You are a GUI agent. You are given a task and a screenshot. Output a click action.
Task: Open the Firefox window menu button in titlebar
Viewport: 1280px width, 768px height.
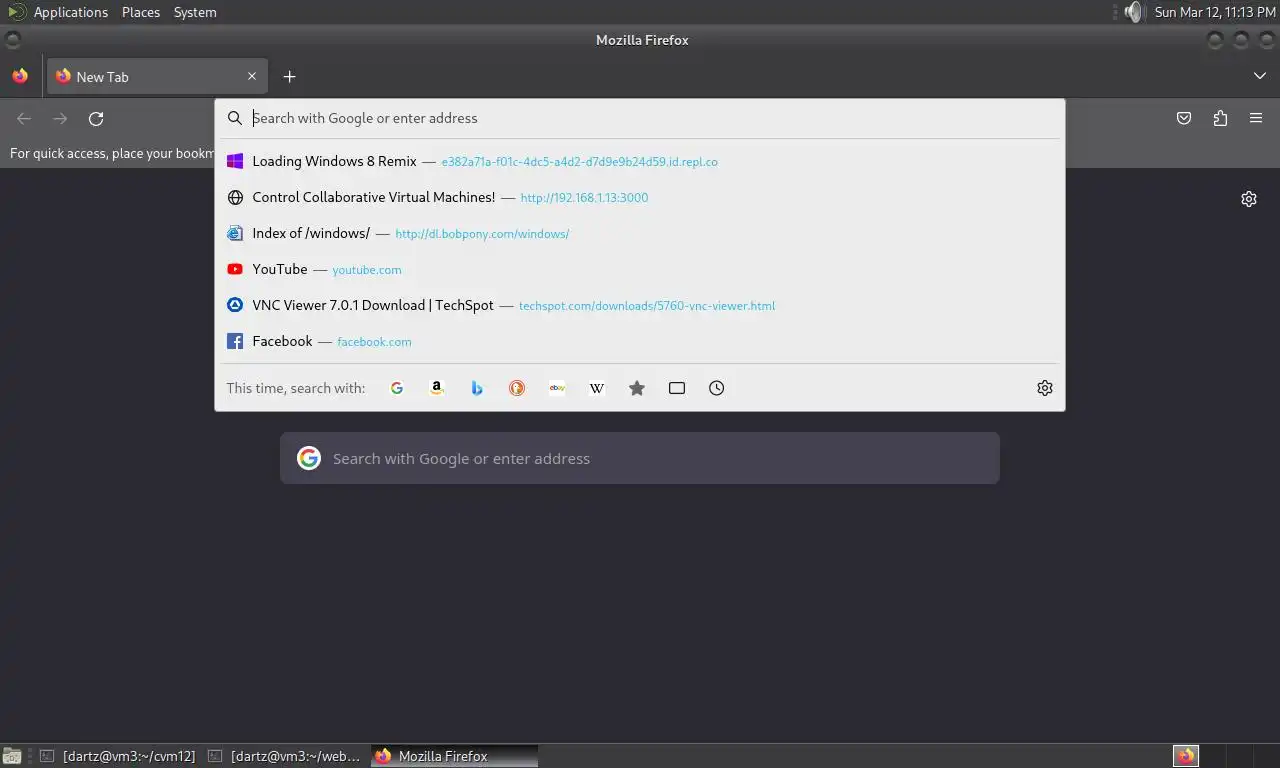coord(13,40)
